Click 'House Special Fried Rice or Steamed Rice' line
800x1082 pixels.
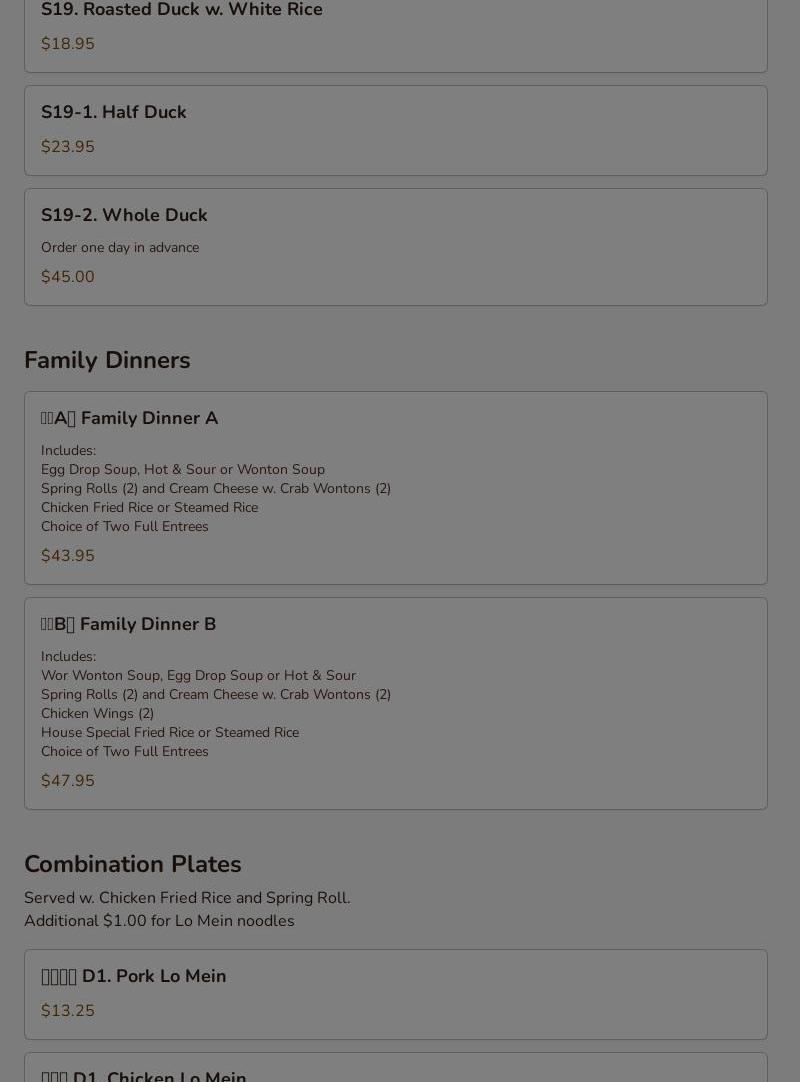click(x=170, y=732)
